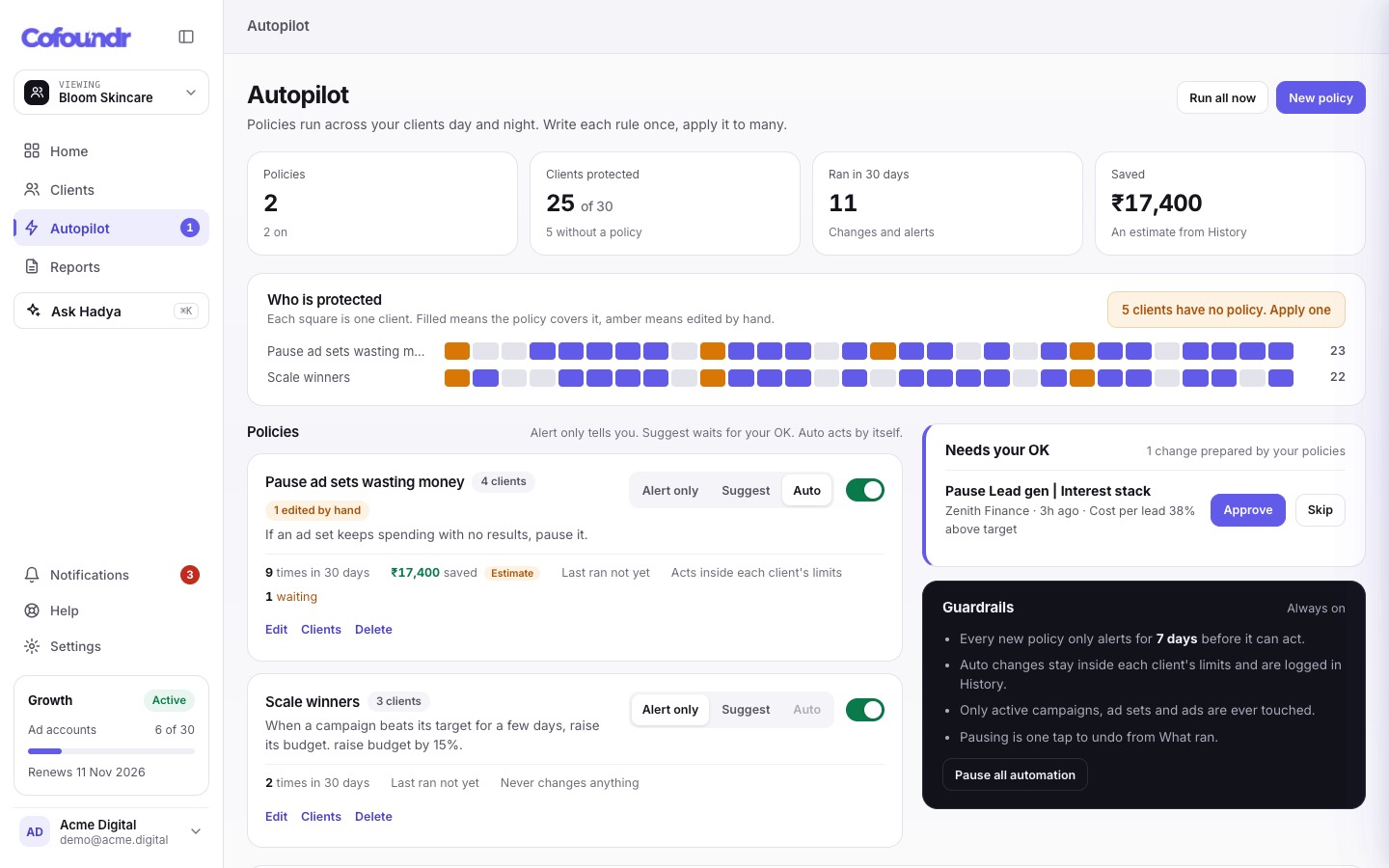Click the Cofoundr logo
Viewport: 1389px width, 868px height.
tap(76, 38)
